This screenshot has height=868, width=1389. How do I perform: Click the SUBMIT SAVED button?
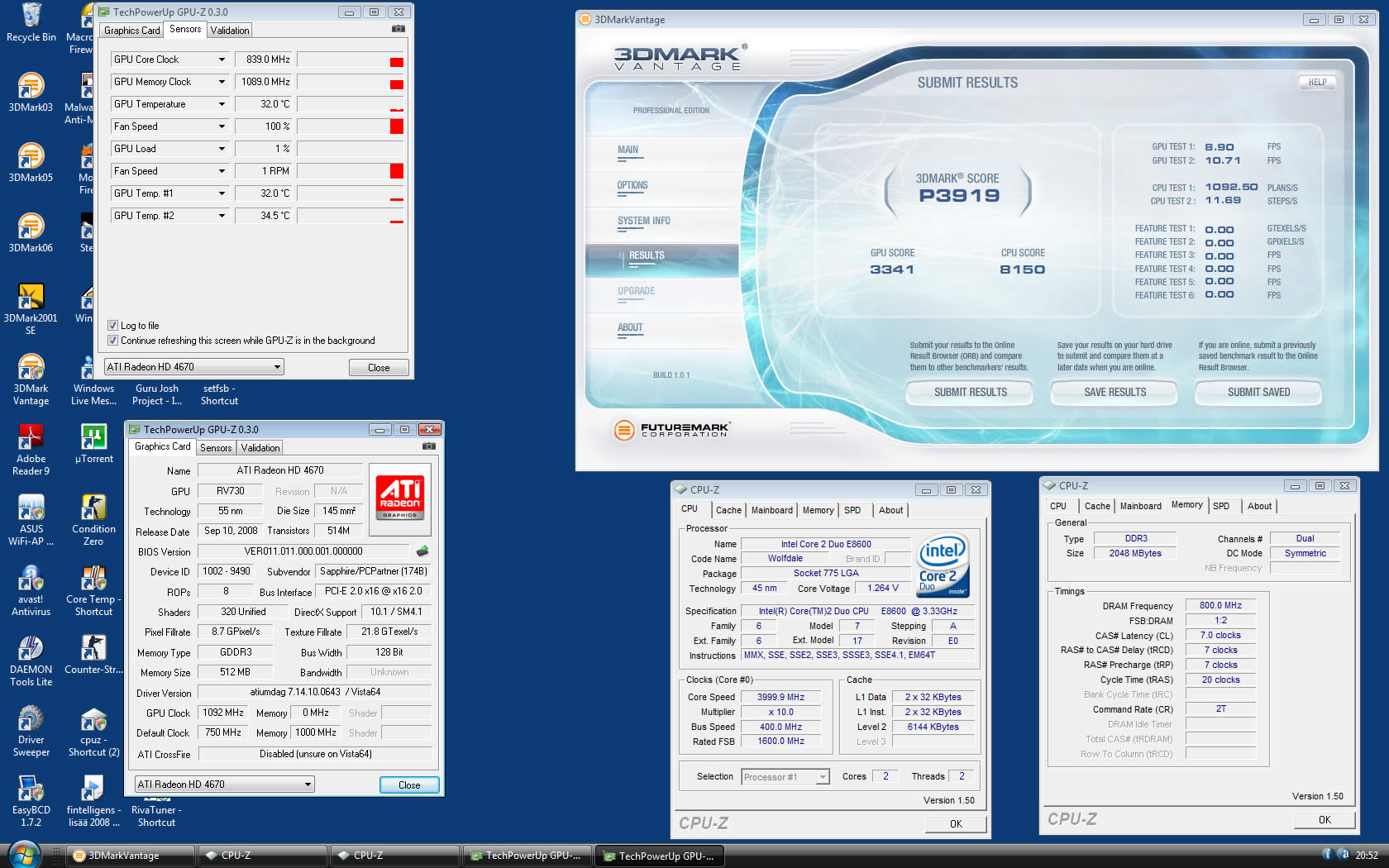click(1258, 393)
